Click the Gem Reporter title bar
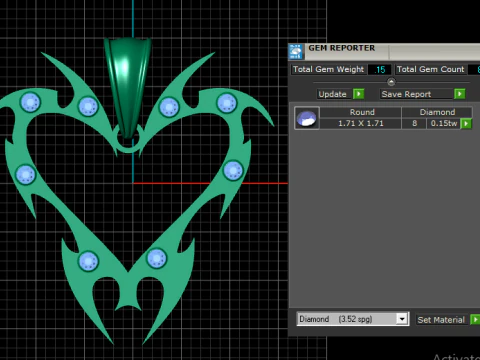This screenshot has height=360, width=480. (383, 51)
